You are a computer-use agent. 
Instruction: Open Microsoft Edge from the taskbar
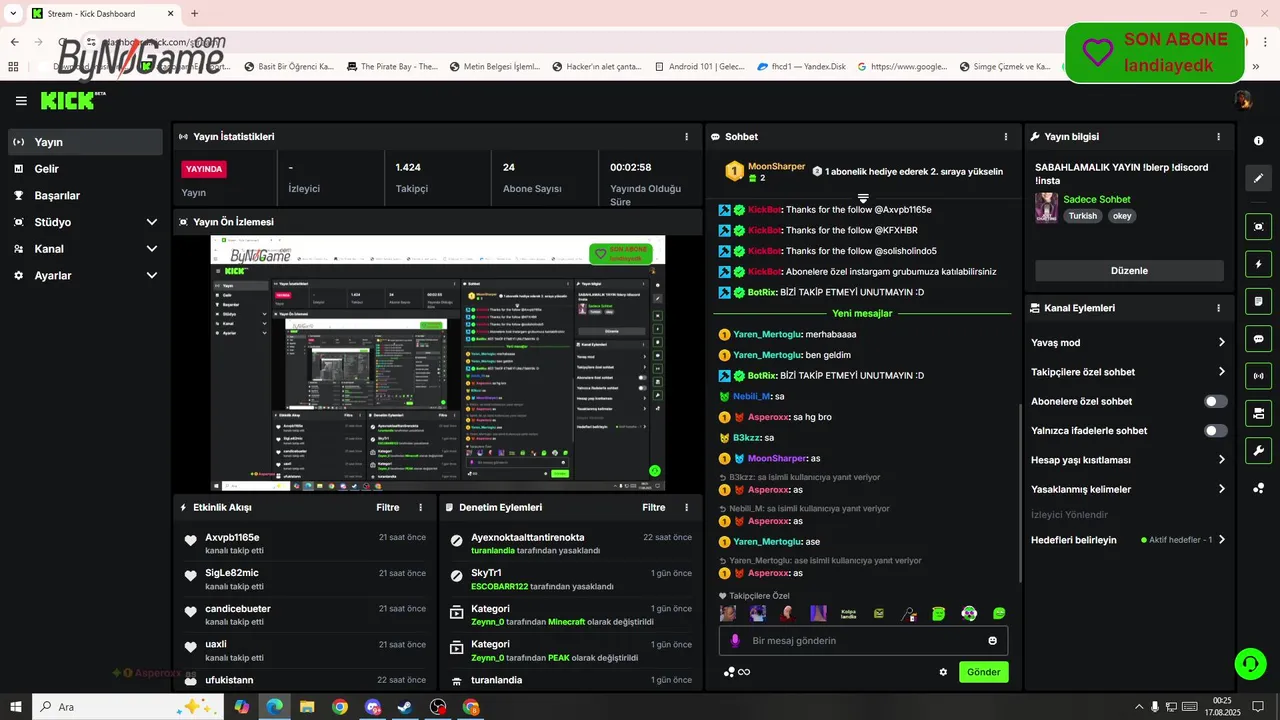point(273,707)
